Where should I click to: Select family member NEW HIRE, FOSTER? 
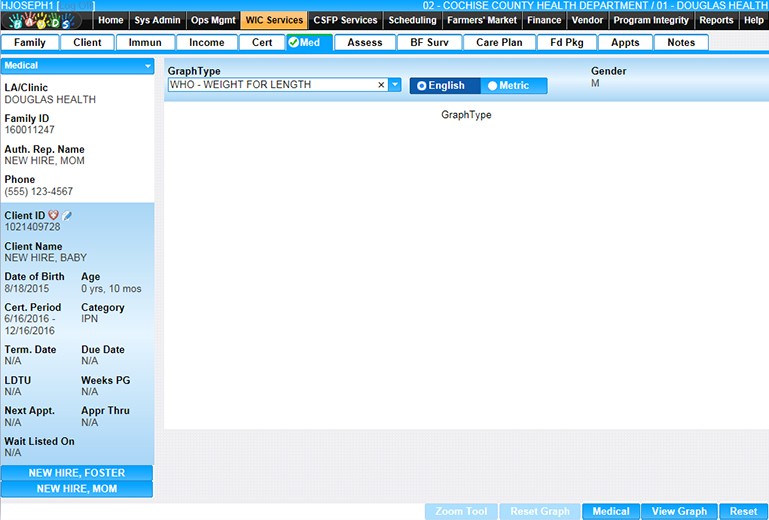click(x=77, y=473)
